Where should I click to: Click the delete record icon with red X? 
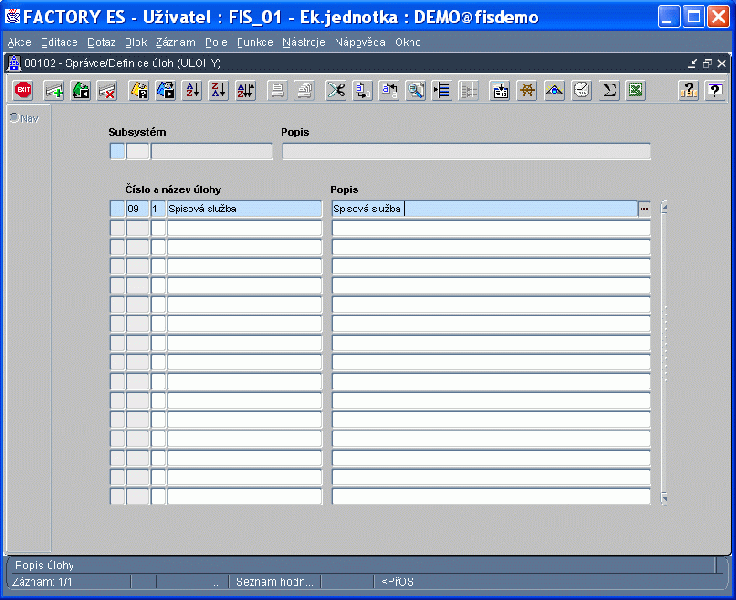click(x=107, y=90)
